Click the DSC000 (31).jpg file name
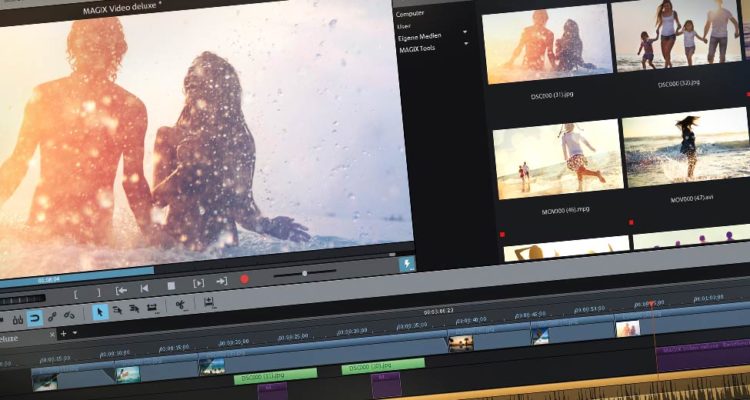The image size is (750, 400). (552, 95)
